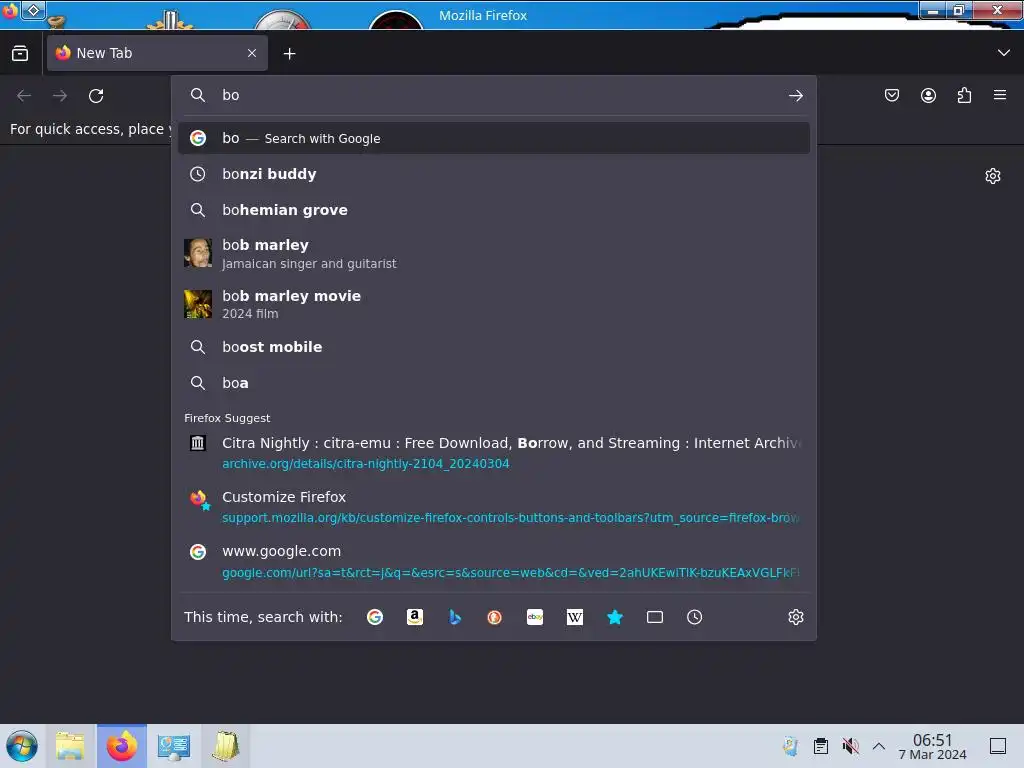The width and height of the screenshot is (1024, 768).
Task: Open the Citra Nightly Internet Archive result
Action: click(x=493, y=453)
